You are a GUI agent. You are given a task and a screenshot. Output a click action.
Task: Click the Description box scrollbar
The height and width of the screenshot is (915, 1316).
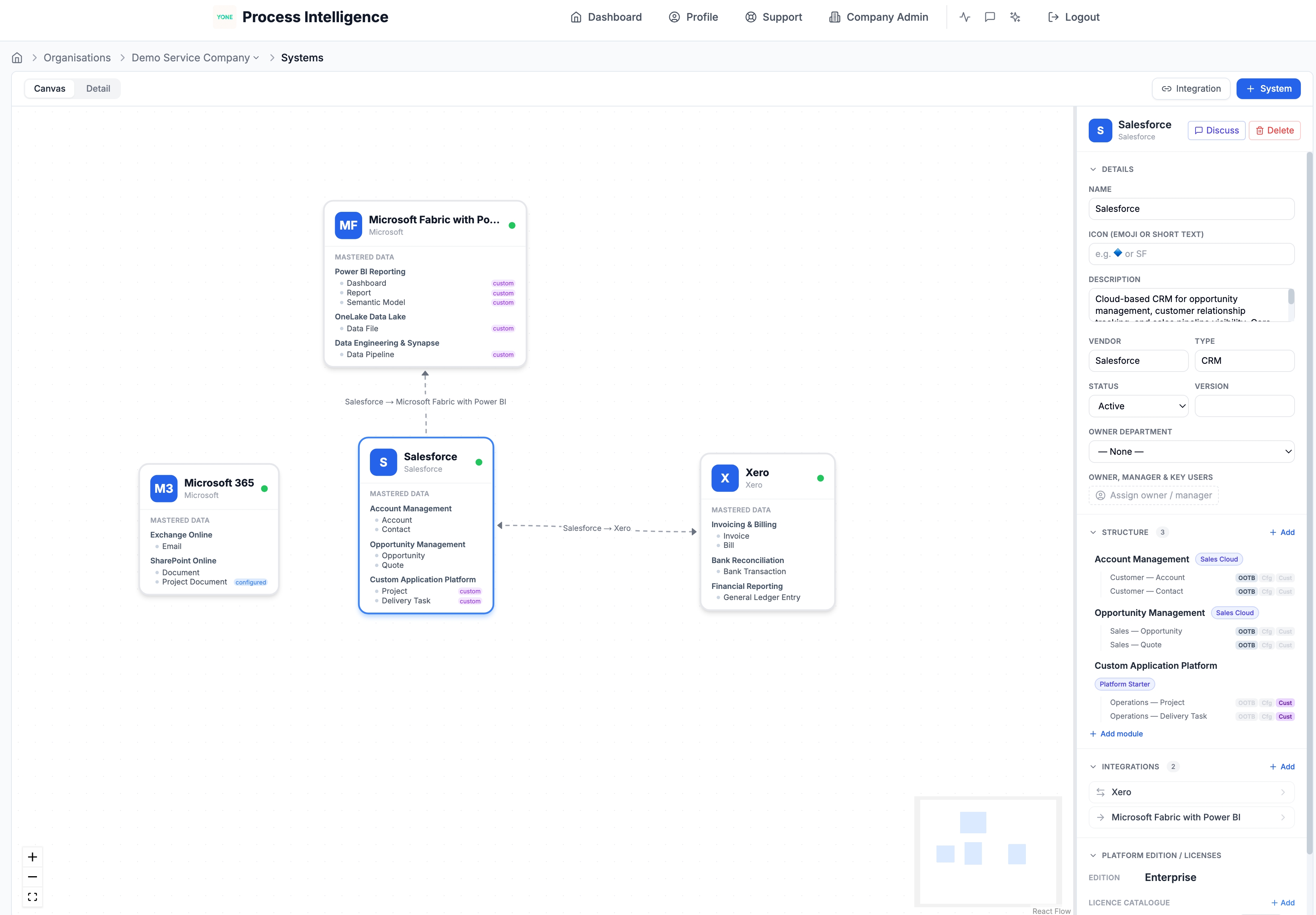1291,297
